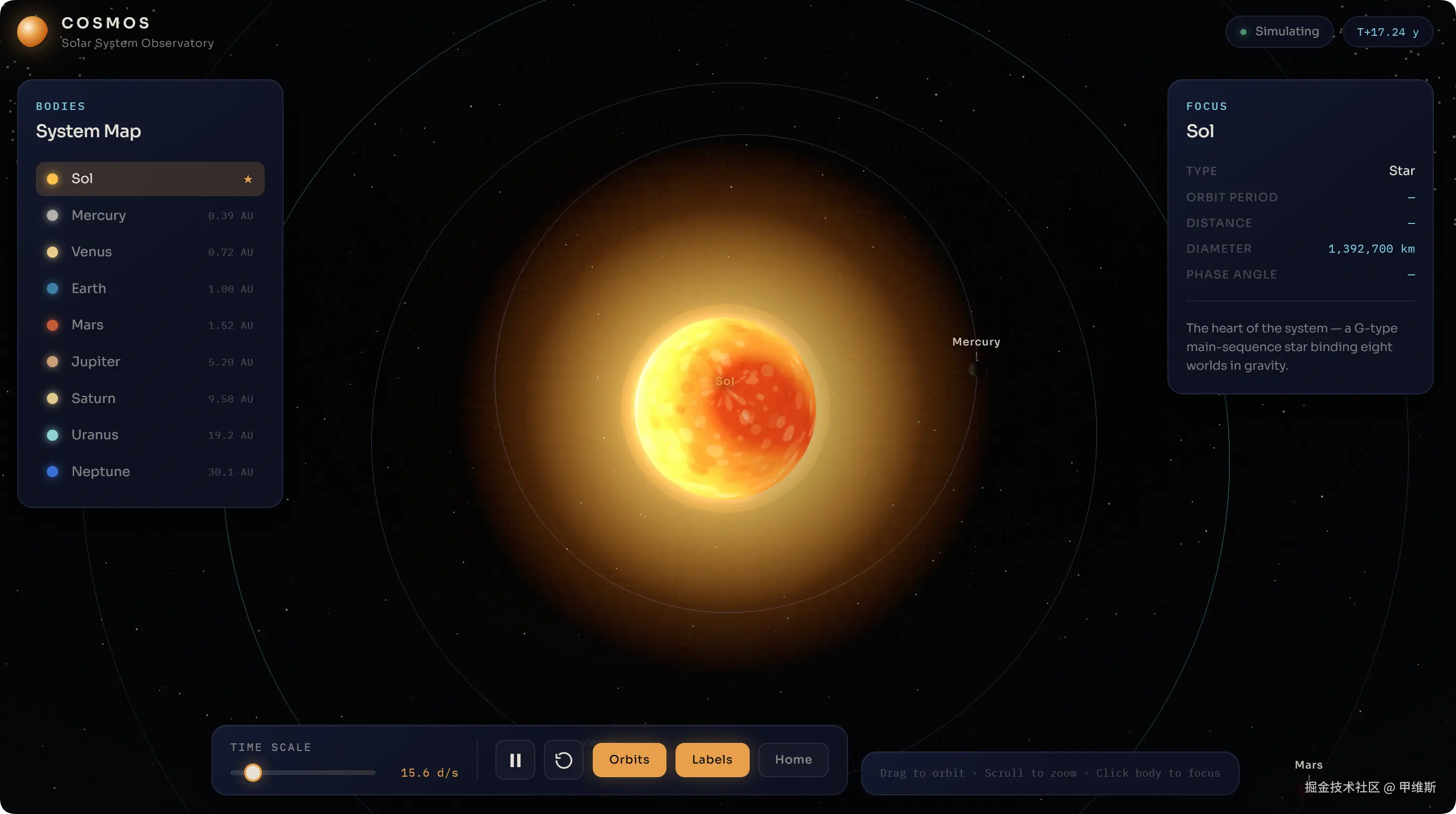
Task: Click the Mercury planet dot in viewport
Action: (974, 370)
